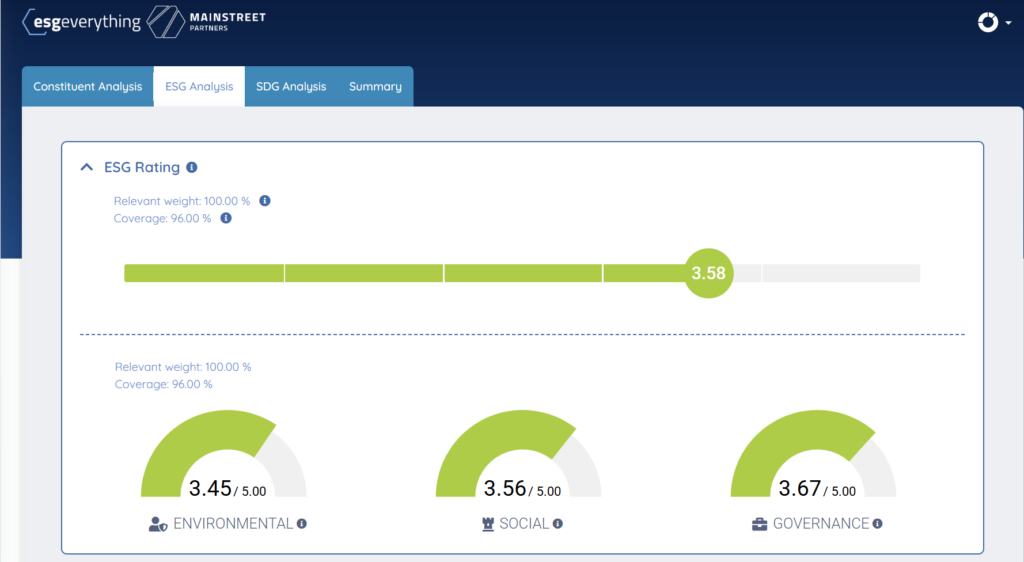Open the user account icon

(988, 22)
